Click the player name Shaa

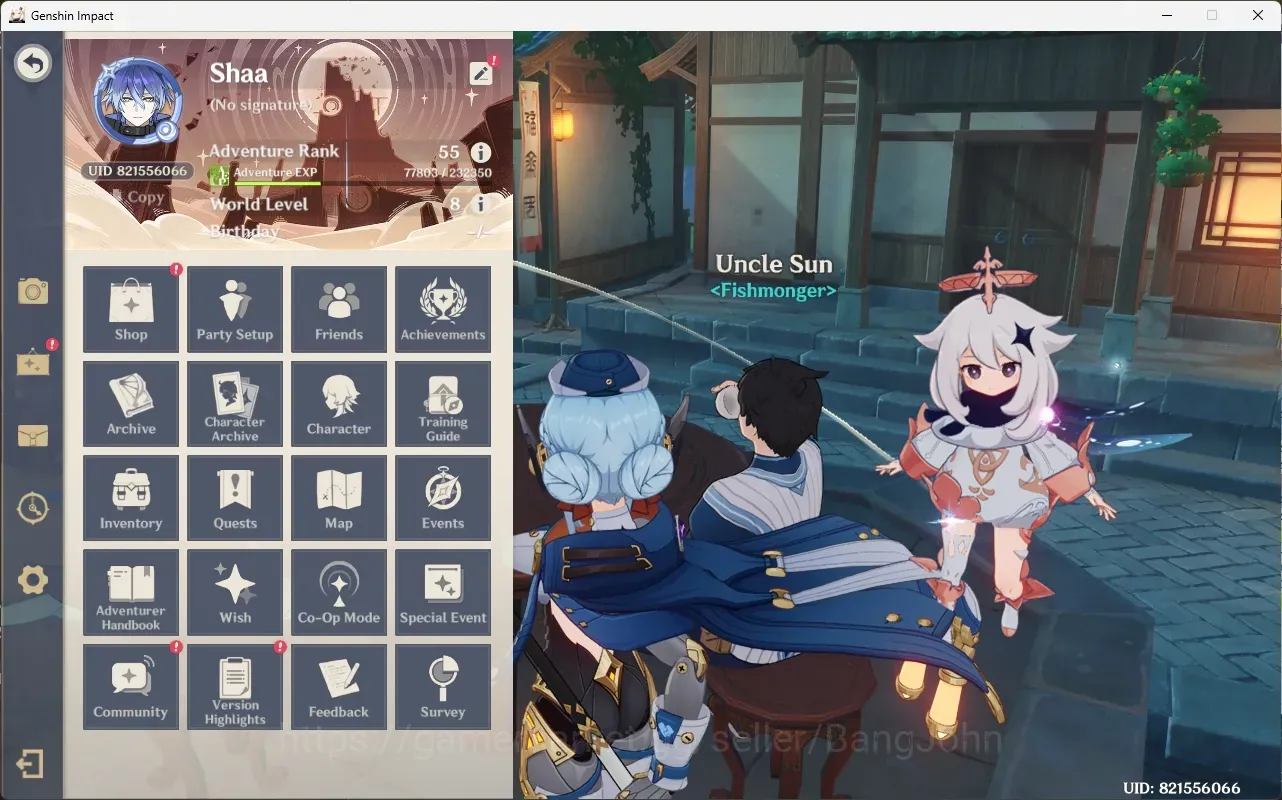click(x=239, y=74)
